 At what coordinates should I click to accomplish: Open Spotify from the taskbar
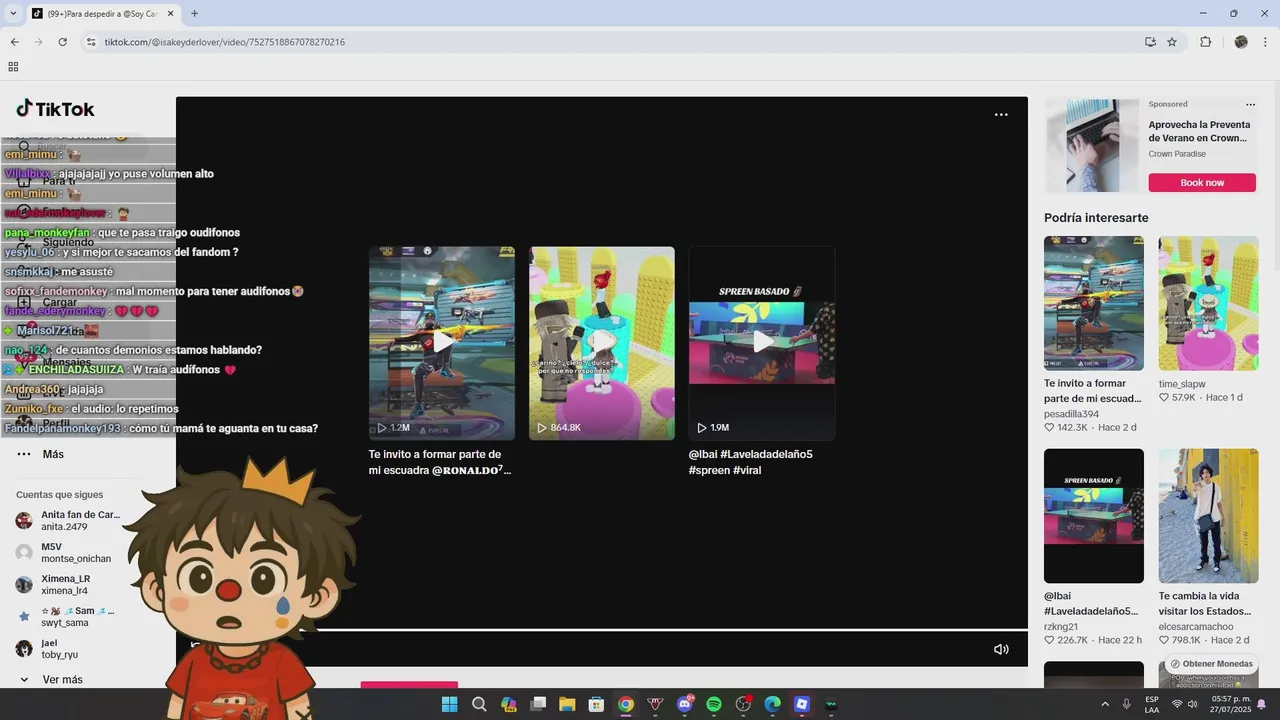point(714,704)
